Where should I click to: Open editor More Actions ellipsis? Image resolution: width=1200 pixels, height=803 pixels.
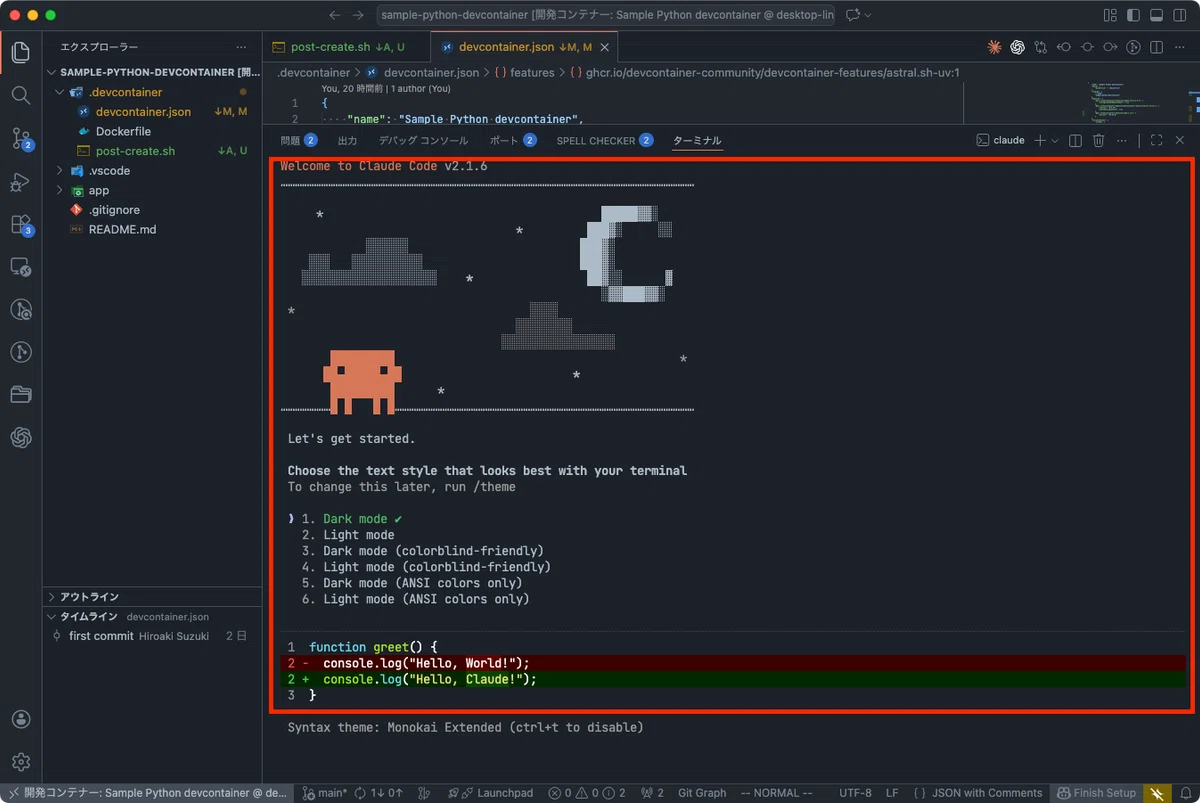click(x=1179, y=47)
